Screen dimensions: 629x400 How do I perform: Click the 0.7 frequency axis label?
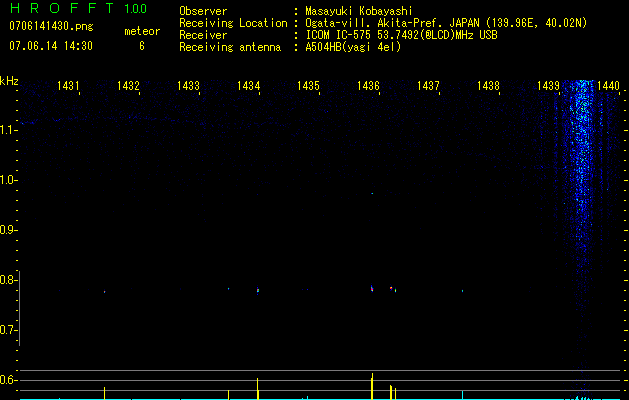coord(8,330)
